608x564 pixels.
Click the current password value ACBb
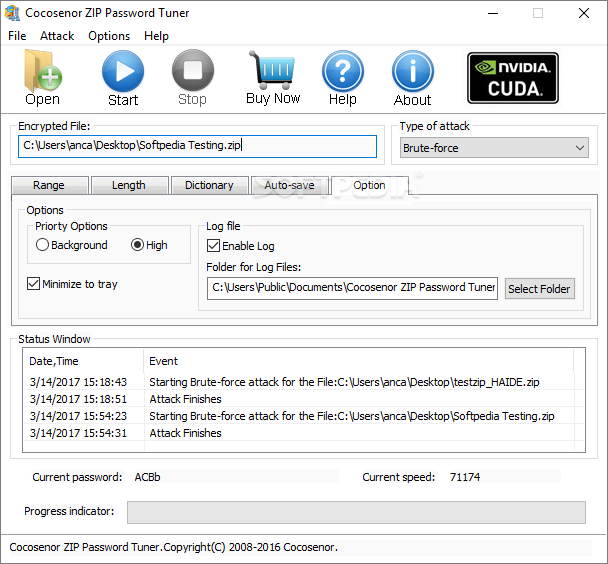pyautogui.click(x=147, y=477)
